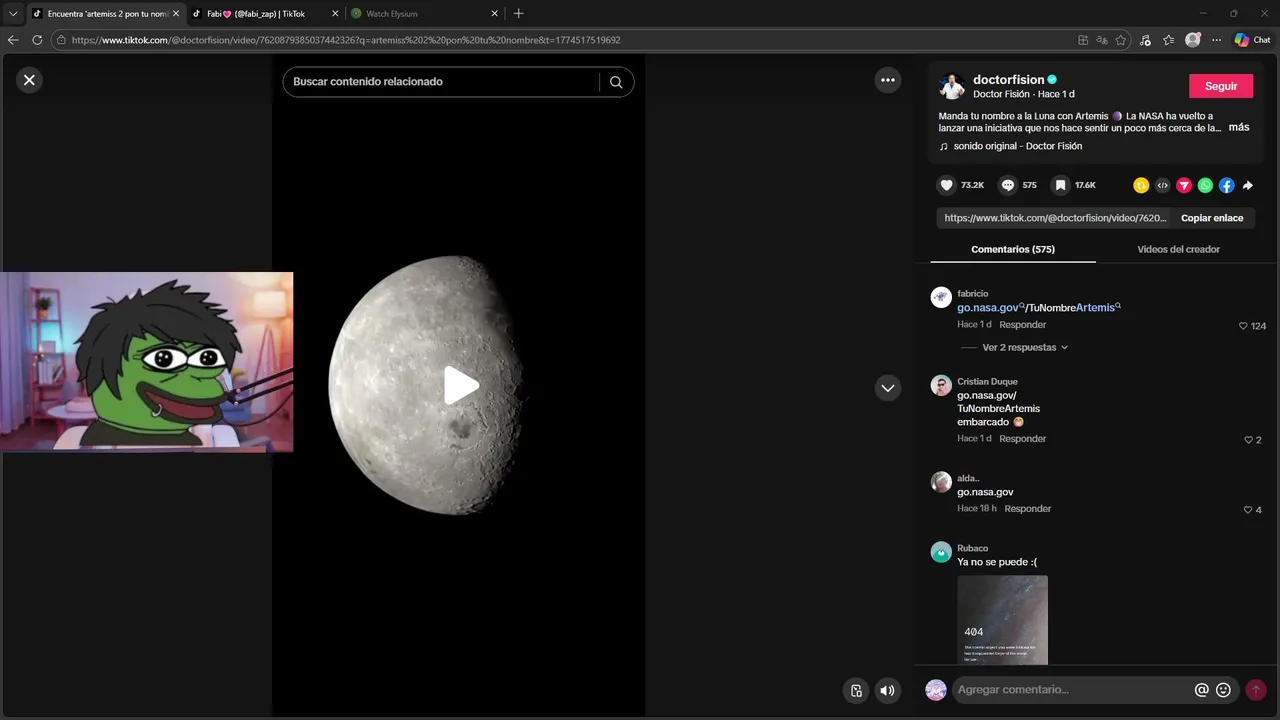Open the media control music icon in toolbar
The image size is (1280, 720).
1145,40
